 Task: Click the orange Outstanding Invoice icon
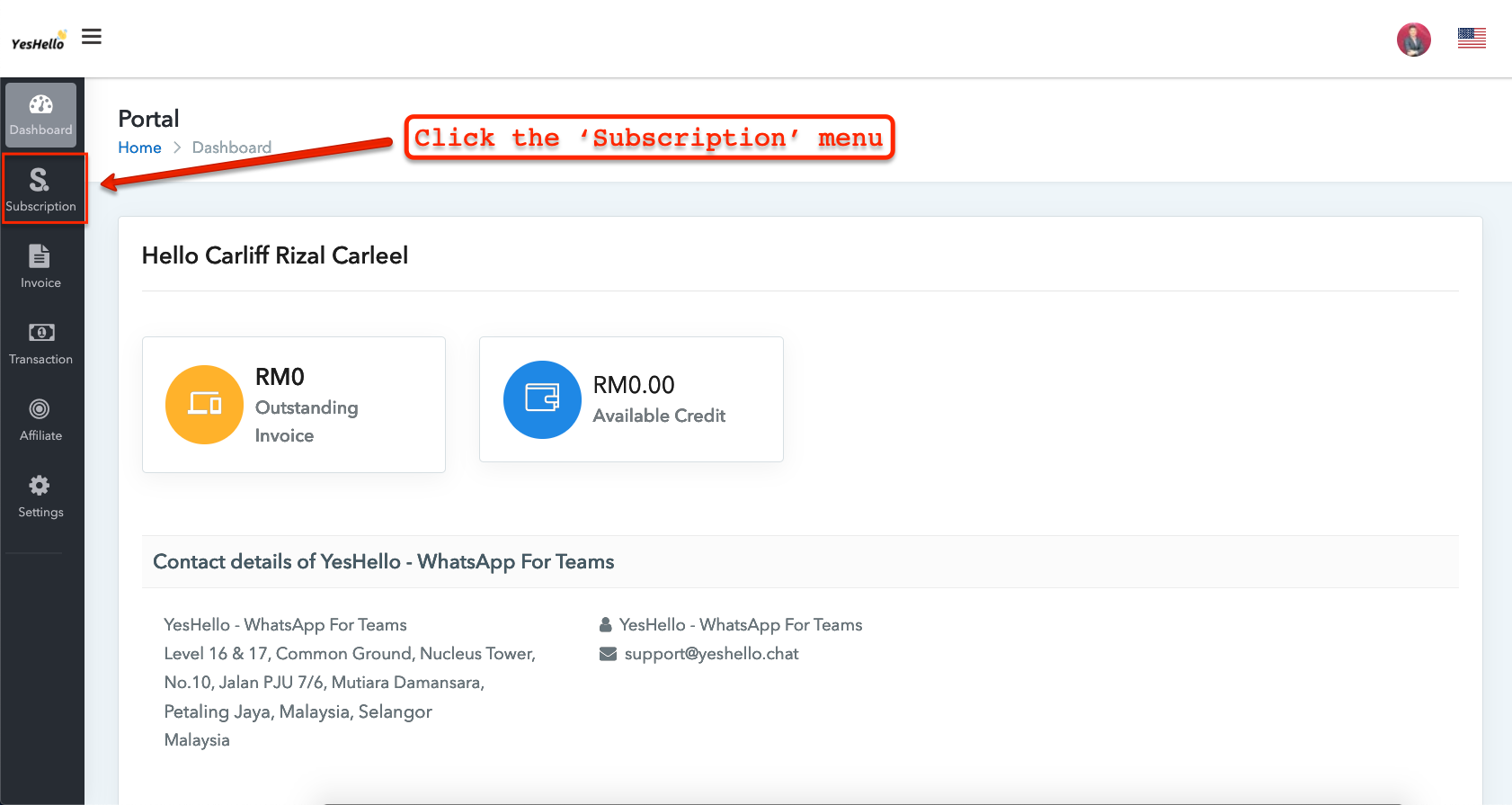pyautogui.click(x=204, y=405)
